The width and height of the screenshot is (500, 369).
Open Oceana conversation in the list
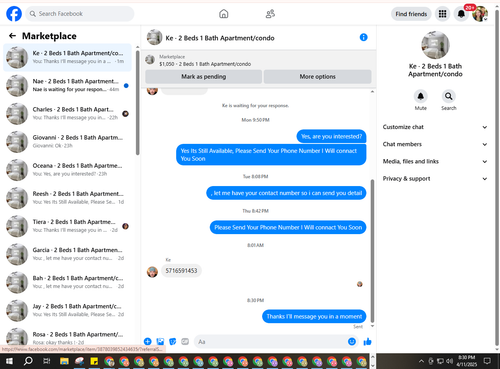pos(68,170)
